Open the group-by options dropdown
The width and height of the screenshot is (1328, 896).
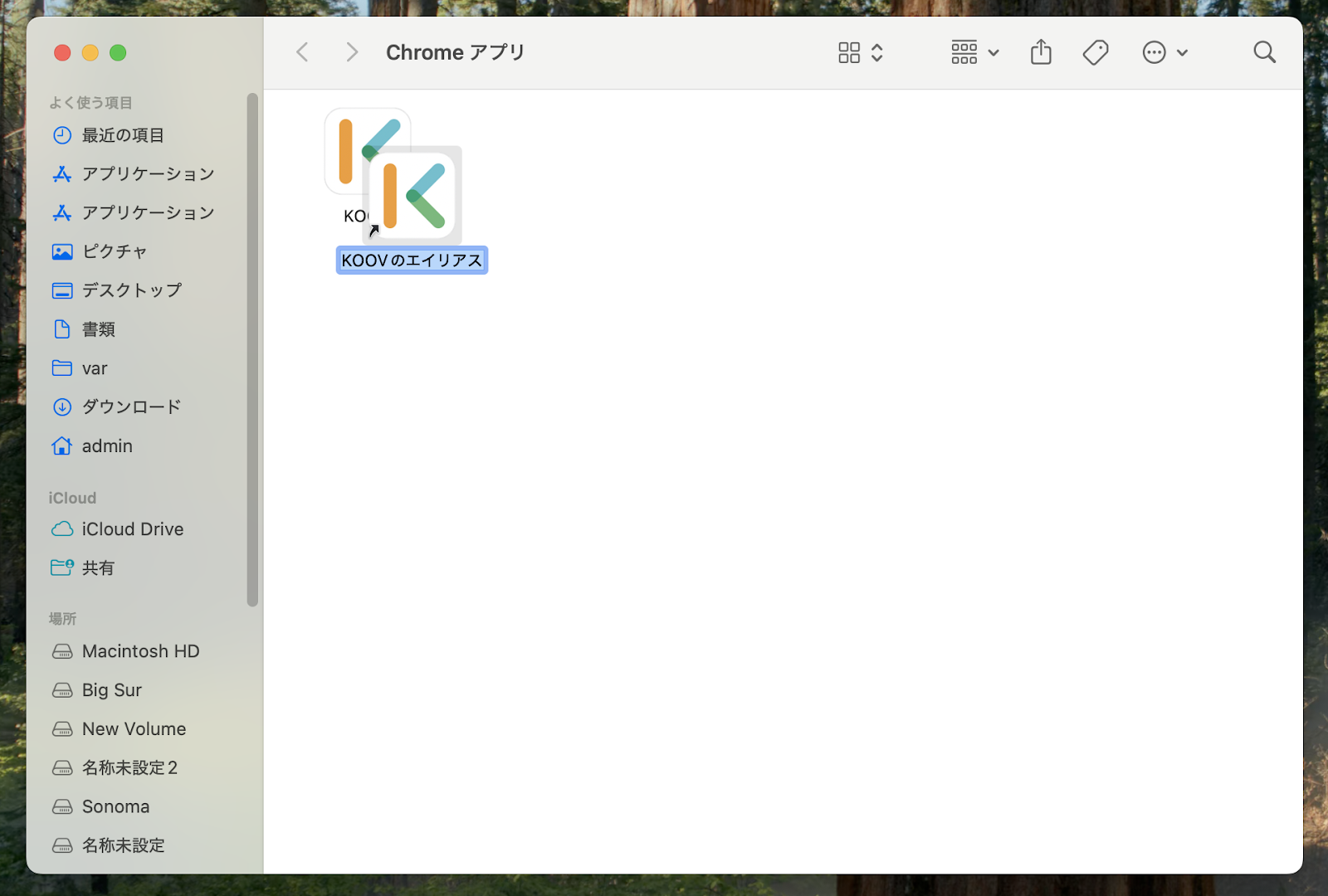(975, 53)
